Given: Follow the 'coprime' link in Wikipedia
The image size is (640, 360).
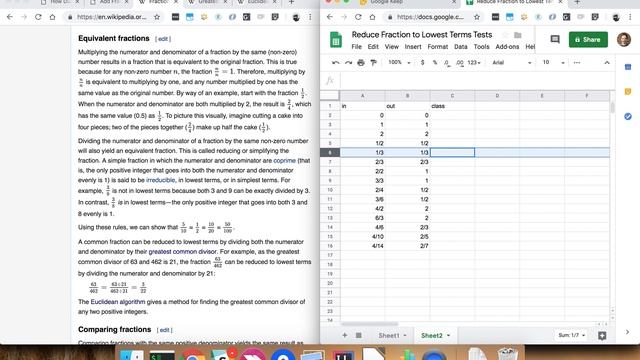Looking at the screenshot, I should pos(284,160).
